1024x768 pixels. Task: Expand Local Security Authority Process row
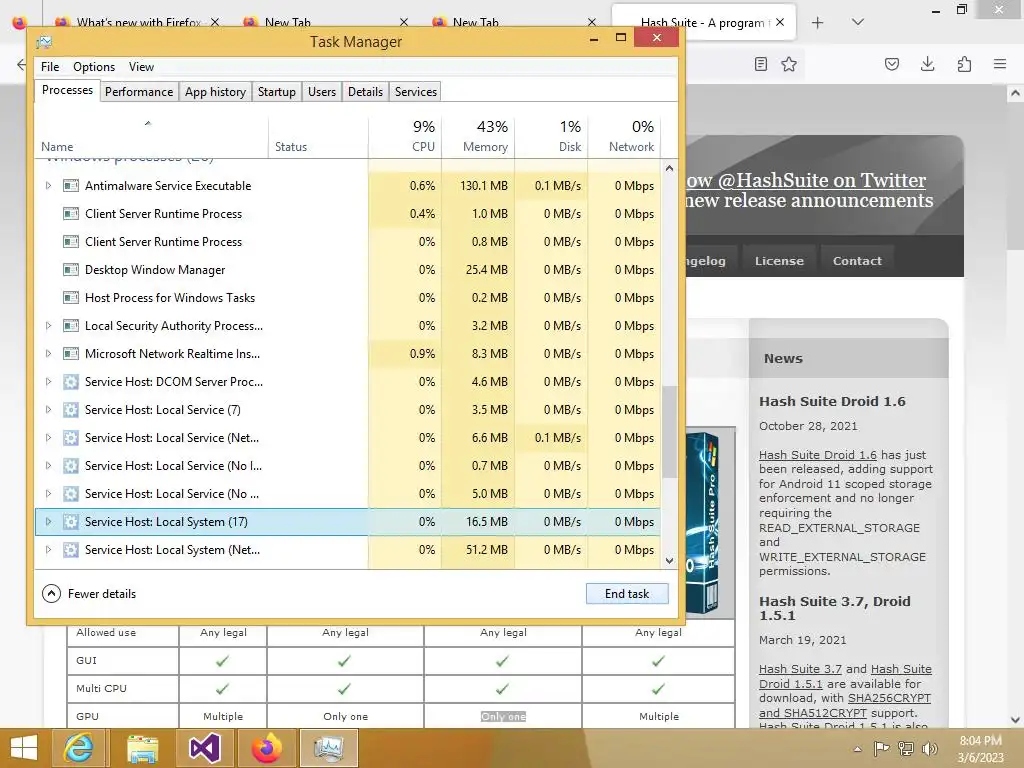48,326
